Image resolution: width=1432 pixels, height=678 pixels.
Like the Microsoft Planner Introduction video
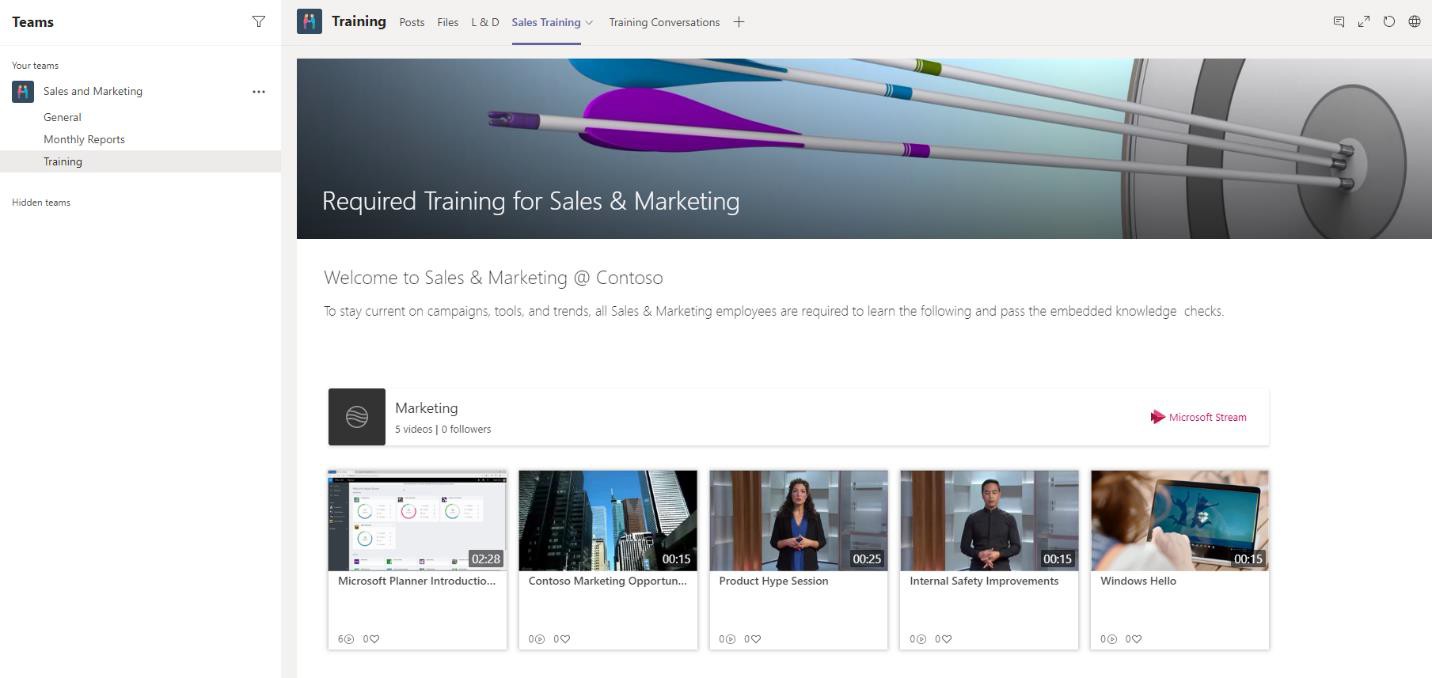click(x=374, y=639)
